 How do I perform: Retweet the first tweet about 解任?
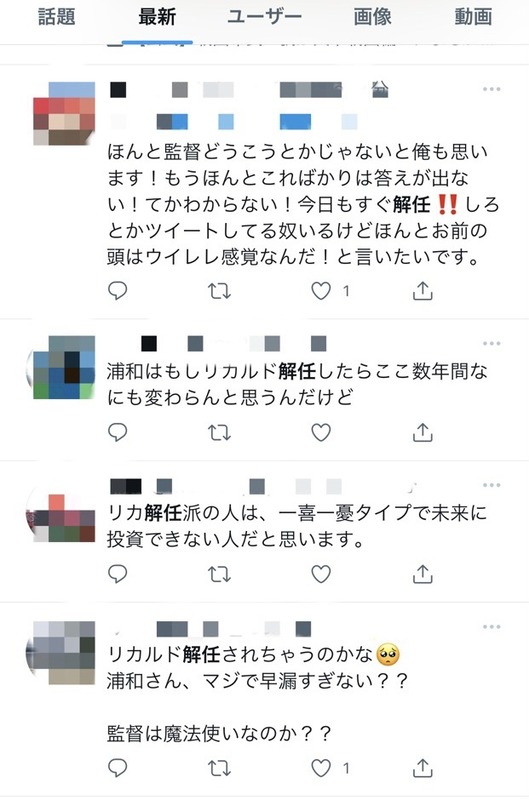coord(219,291)
